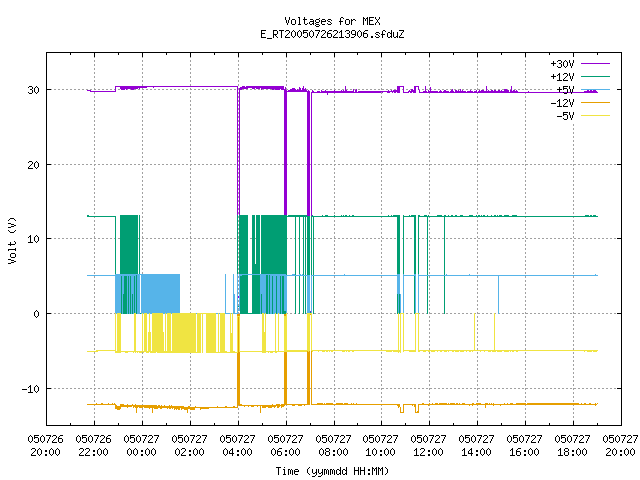The height and width of the screenshot is (480, 640).
Task: Click the x-axis label 050727 08:00
Action: coord(333,445)
